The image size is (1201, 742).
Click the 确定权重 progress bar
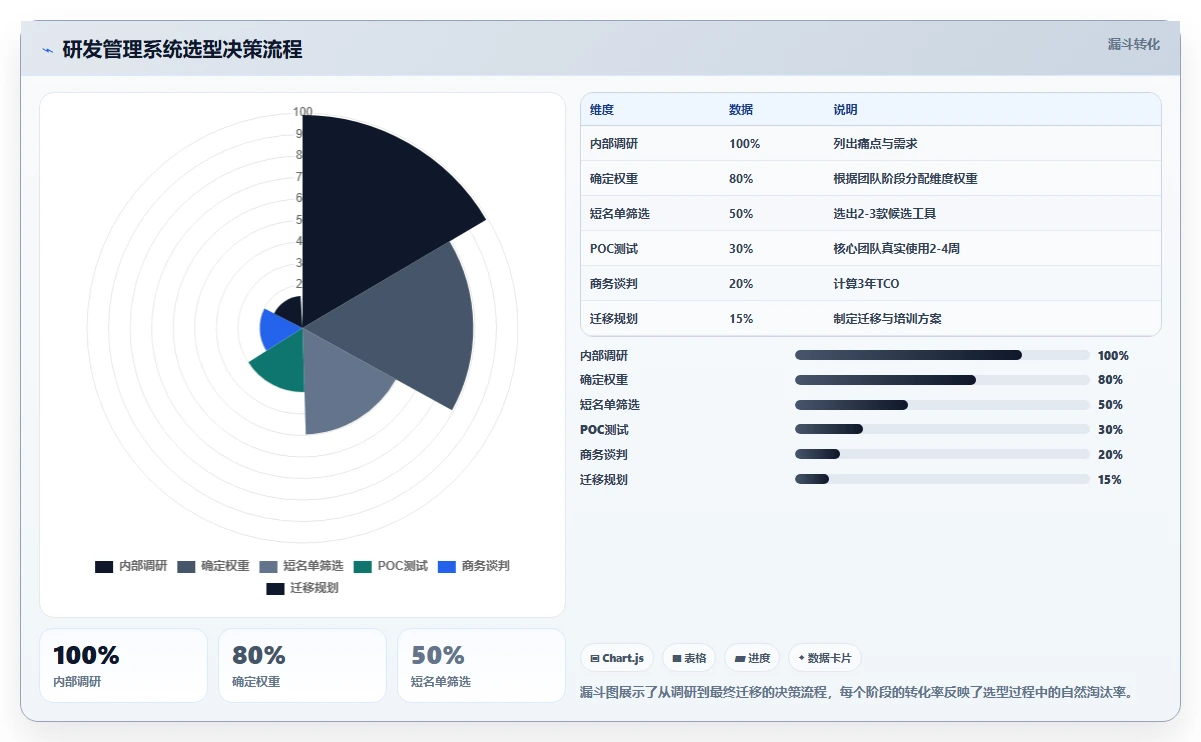[x=942, y=380]
